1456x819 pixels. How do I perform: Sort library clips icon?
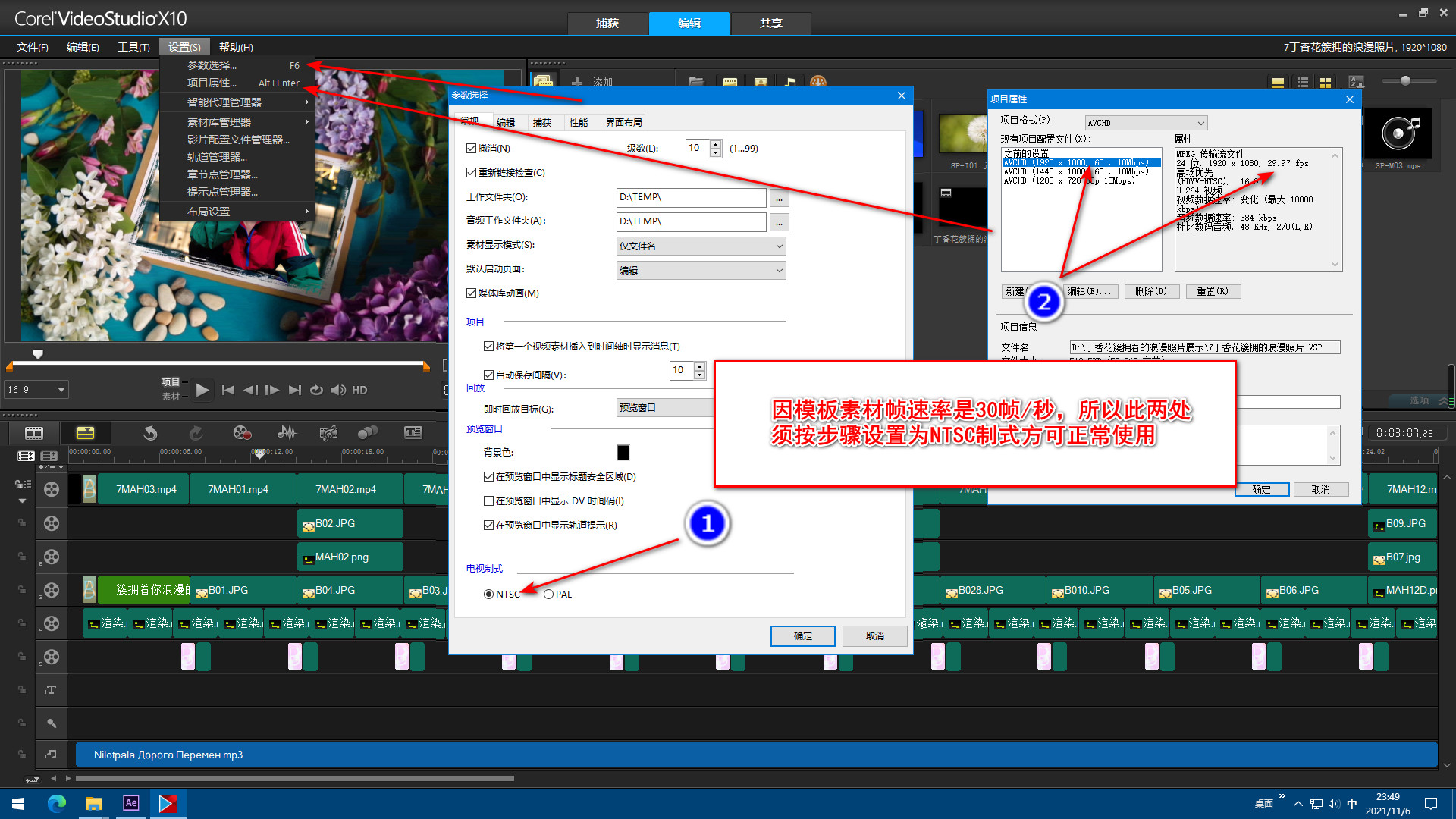click(1357, 82)
